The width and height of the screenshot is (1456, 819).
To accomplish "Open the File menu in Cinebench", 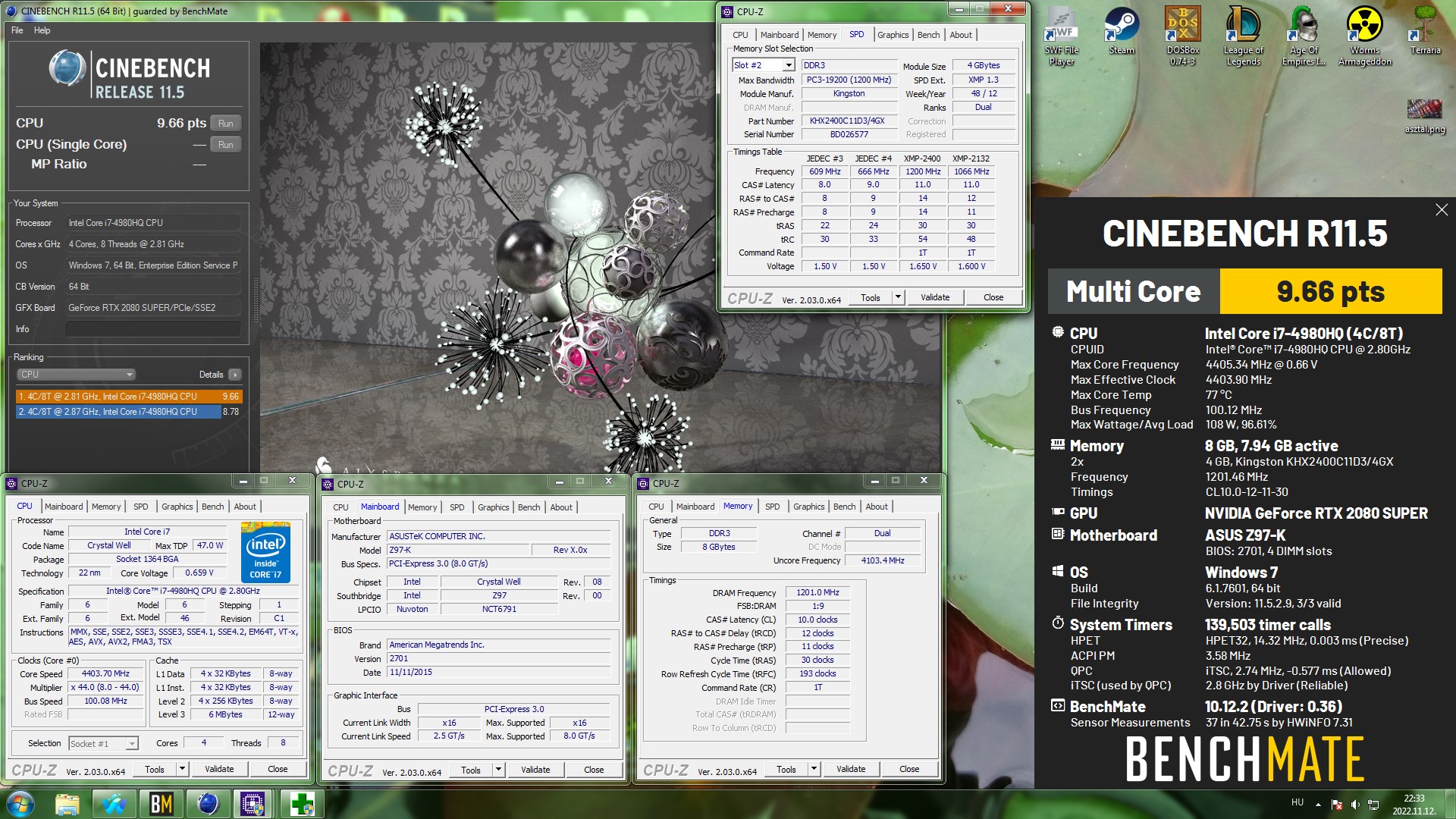I will (x=17, y=30).
